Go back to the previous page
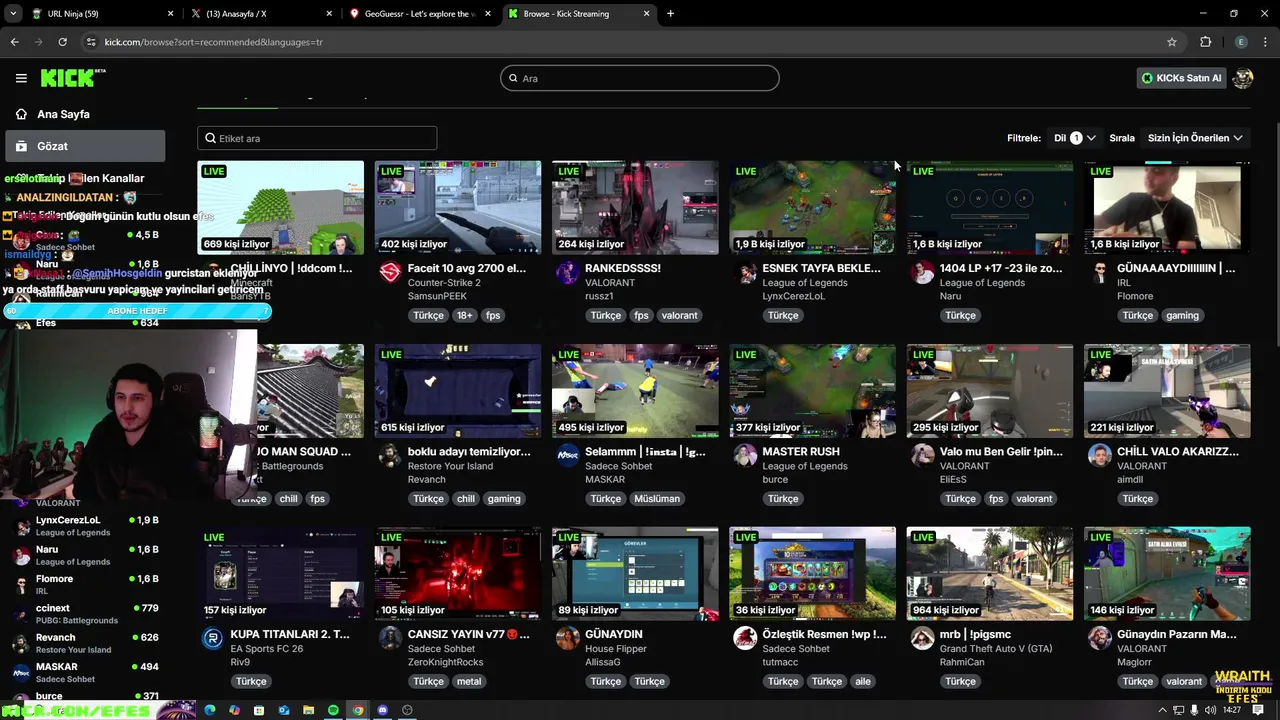Viewport: 1280px width, 720px height. (x=14, y=42)
